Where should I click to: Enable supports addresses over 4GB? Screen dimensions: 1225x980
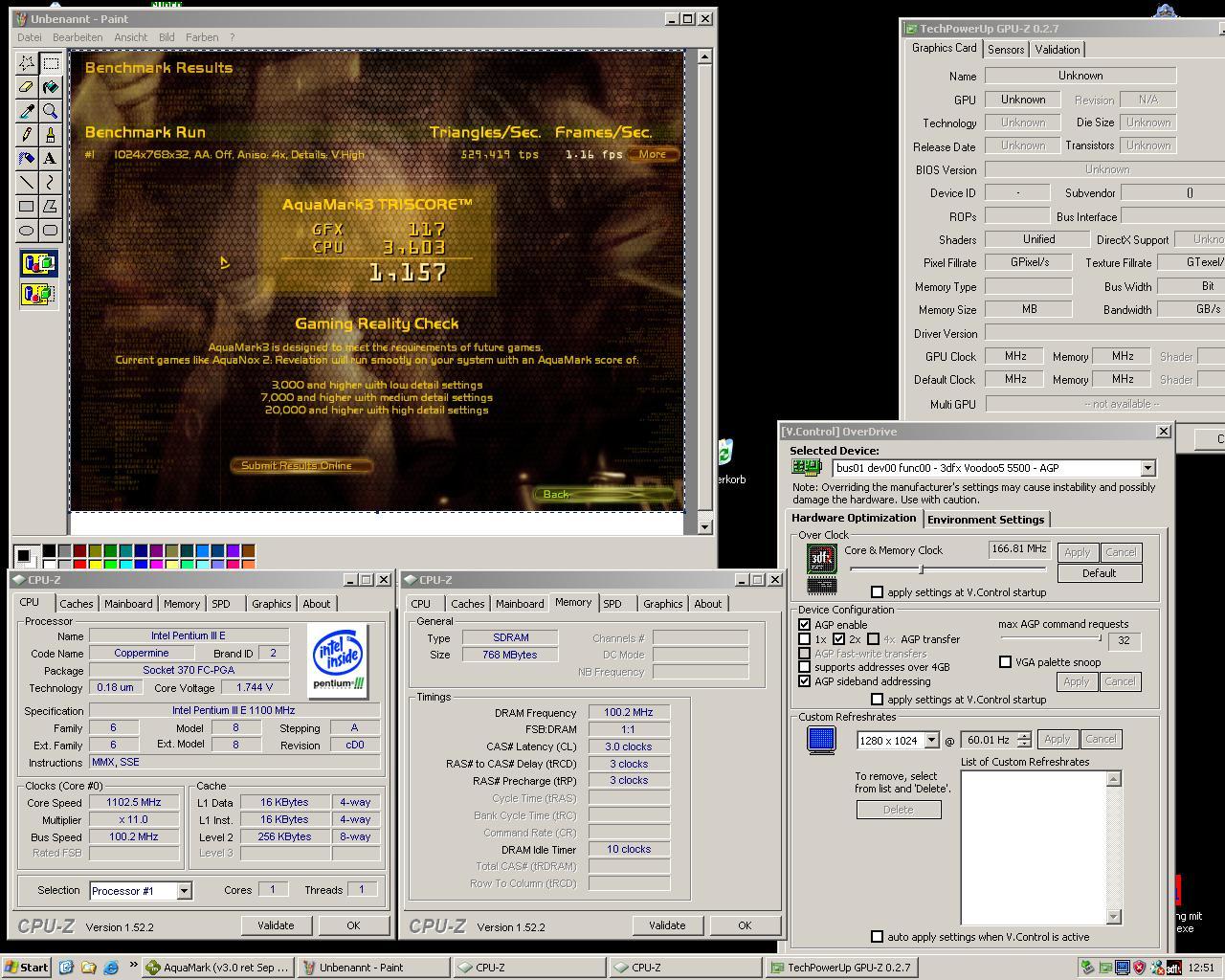coord(805,667)
